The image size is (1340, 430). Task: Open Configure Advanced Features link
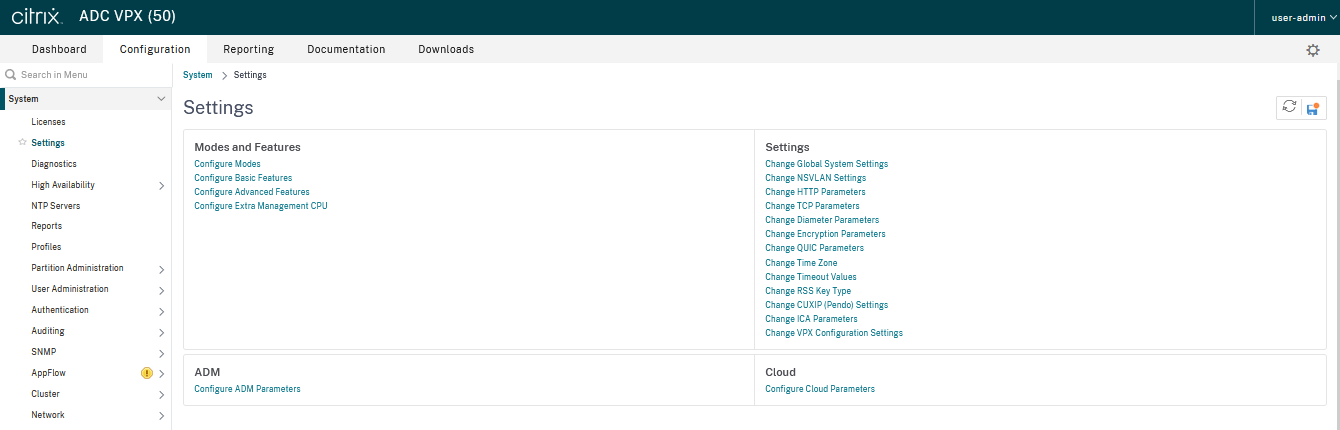coord(252,192)
